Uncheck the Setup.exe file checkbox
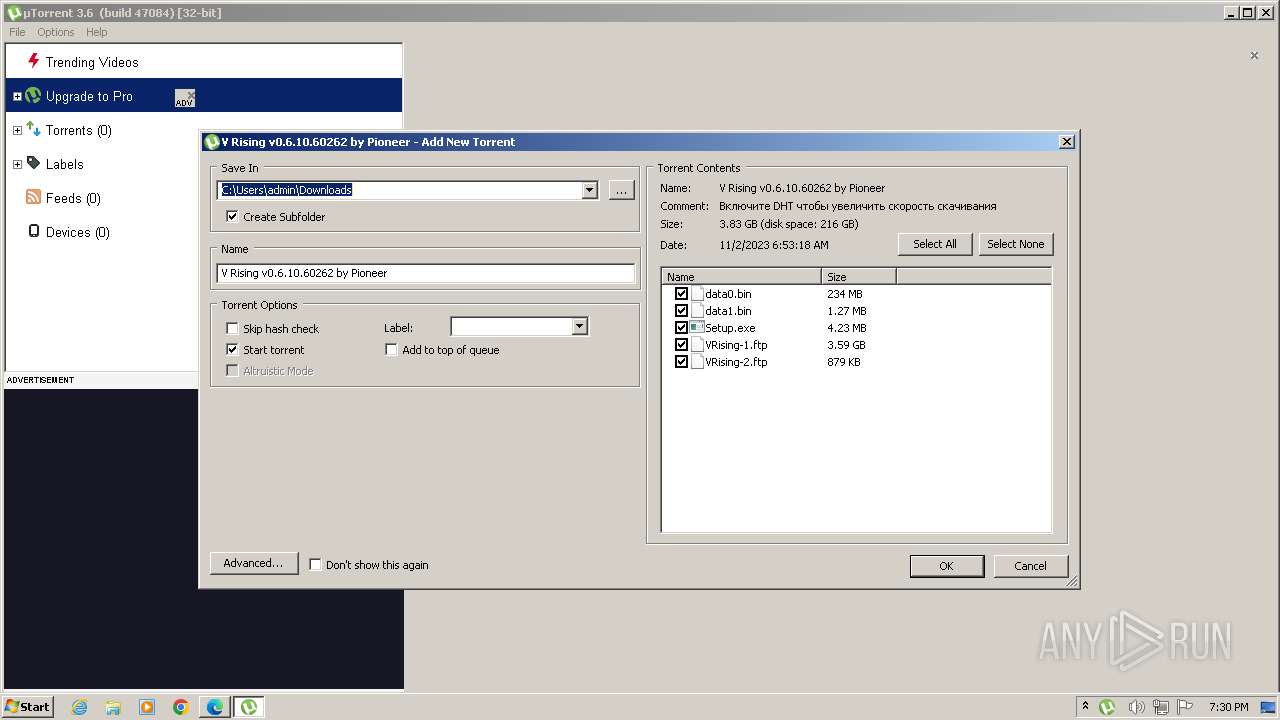The height and width of the screenshot is (720, 1280). 681,328
